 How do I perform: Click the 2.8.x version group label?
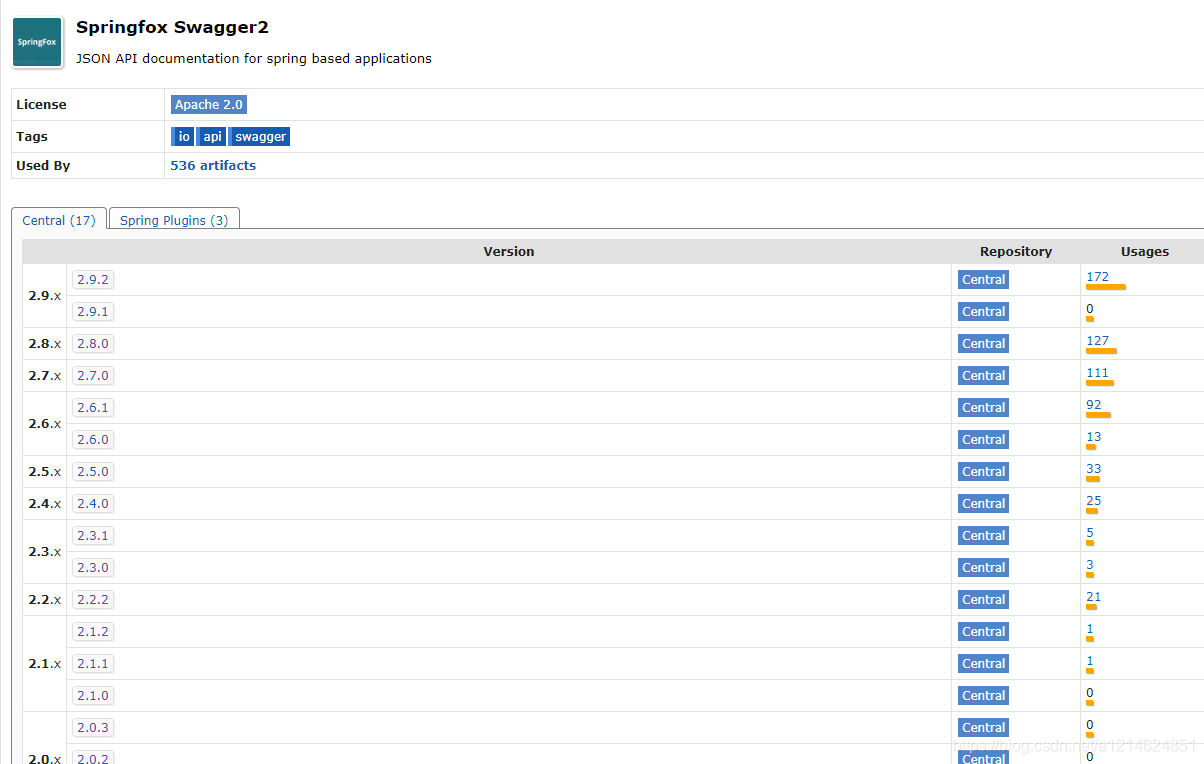(x=45, y=344)
